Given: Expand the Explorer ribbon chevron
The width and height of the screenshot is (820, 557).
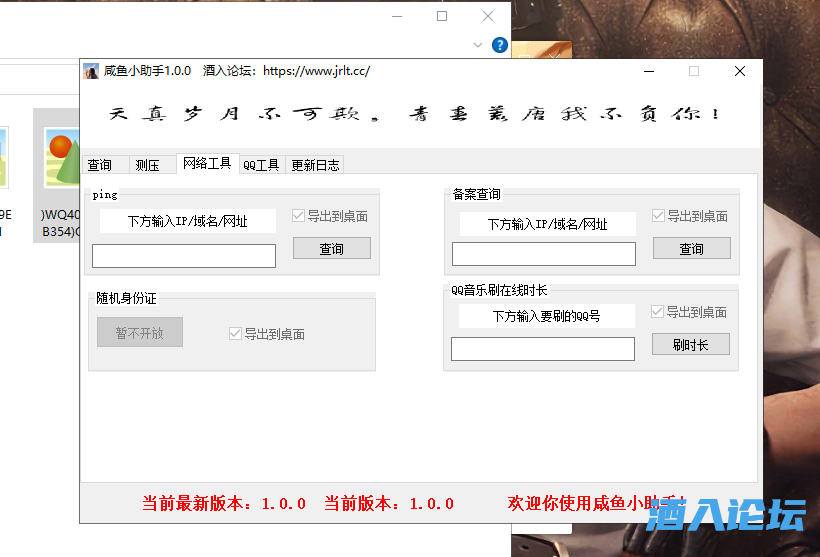Looking at the screenshot, I should [478, 45].
